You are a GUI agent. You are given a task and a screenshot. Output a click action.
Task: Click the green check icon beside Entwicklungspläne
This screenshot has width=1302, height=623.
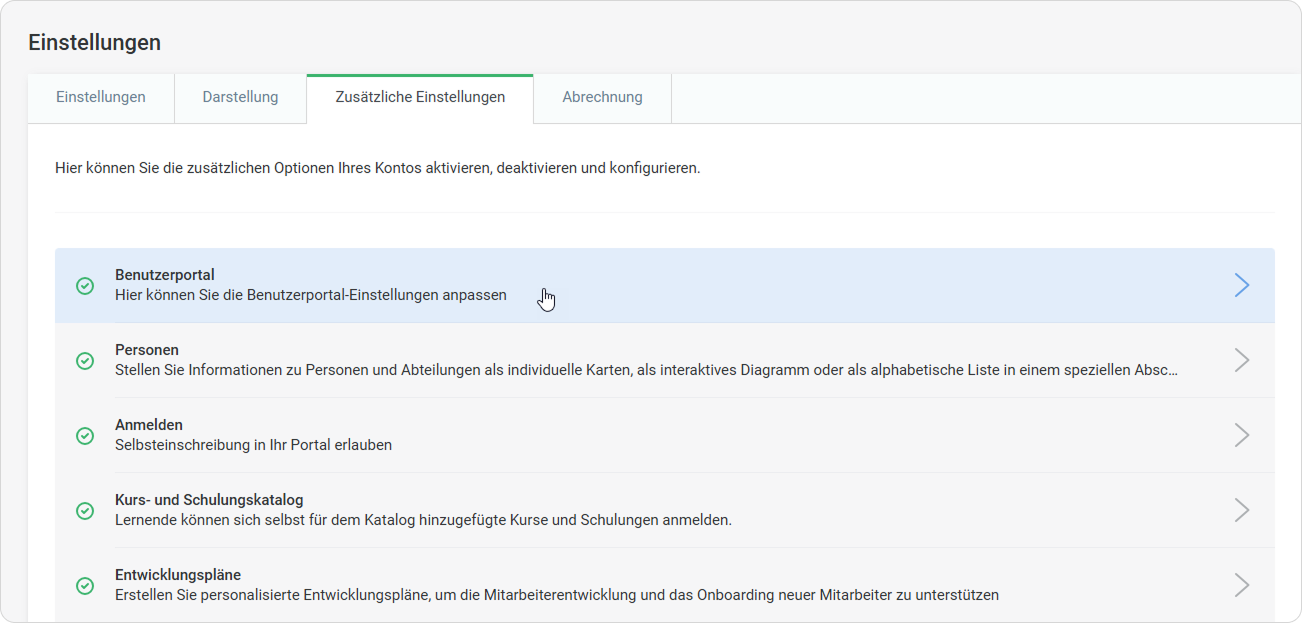pyautogui.click(x=85, y=586)
